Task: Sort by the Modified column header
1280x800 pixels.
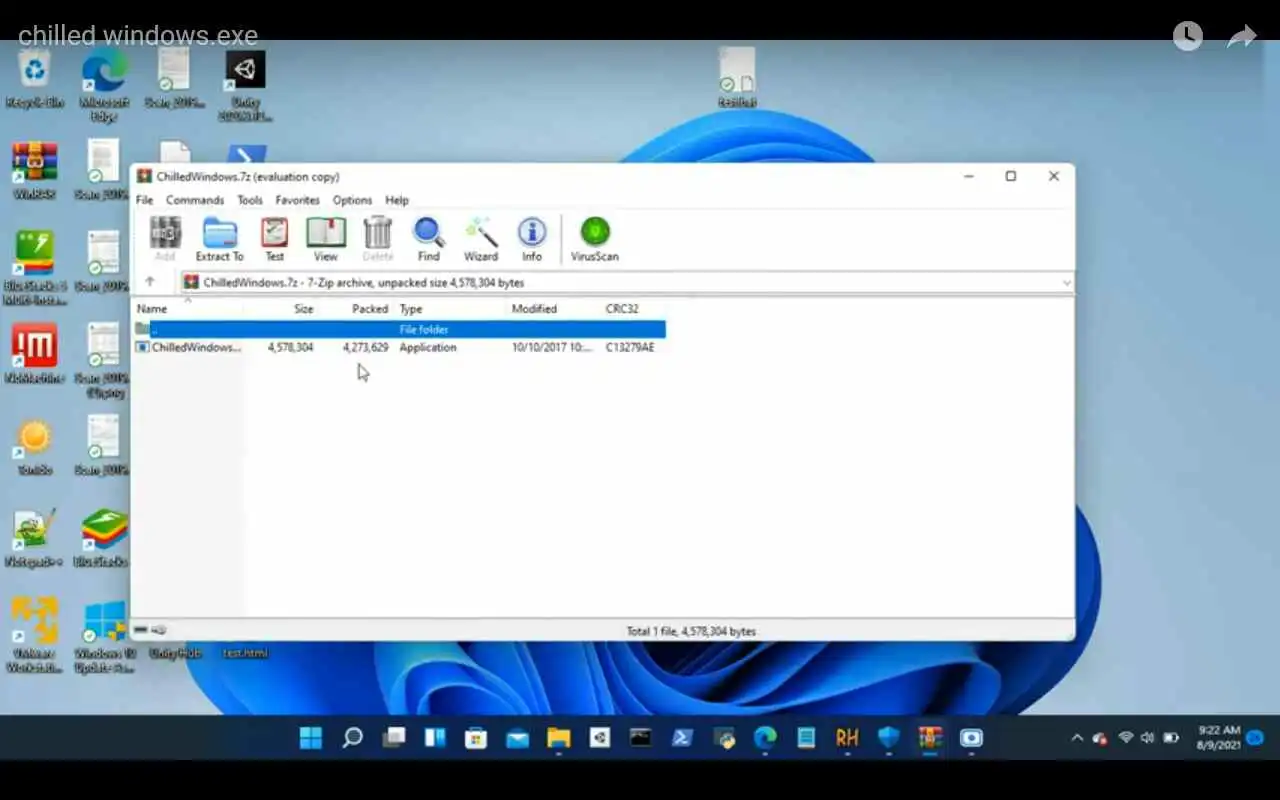Action: [x=534, y=309]
